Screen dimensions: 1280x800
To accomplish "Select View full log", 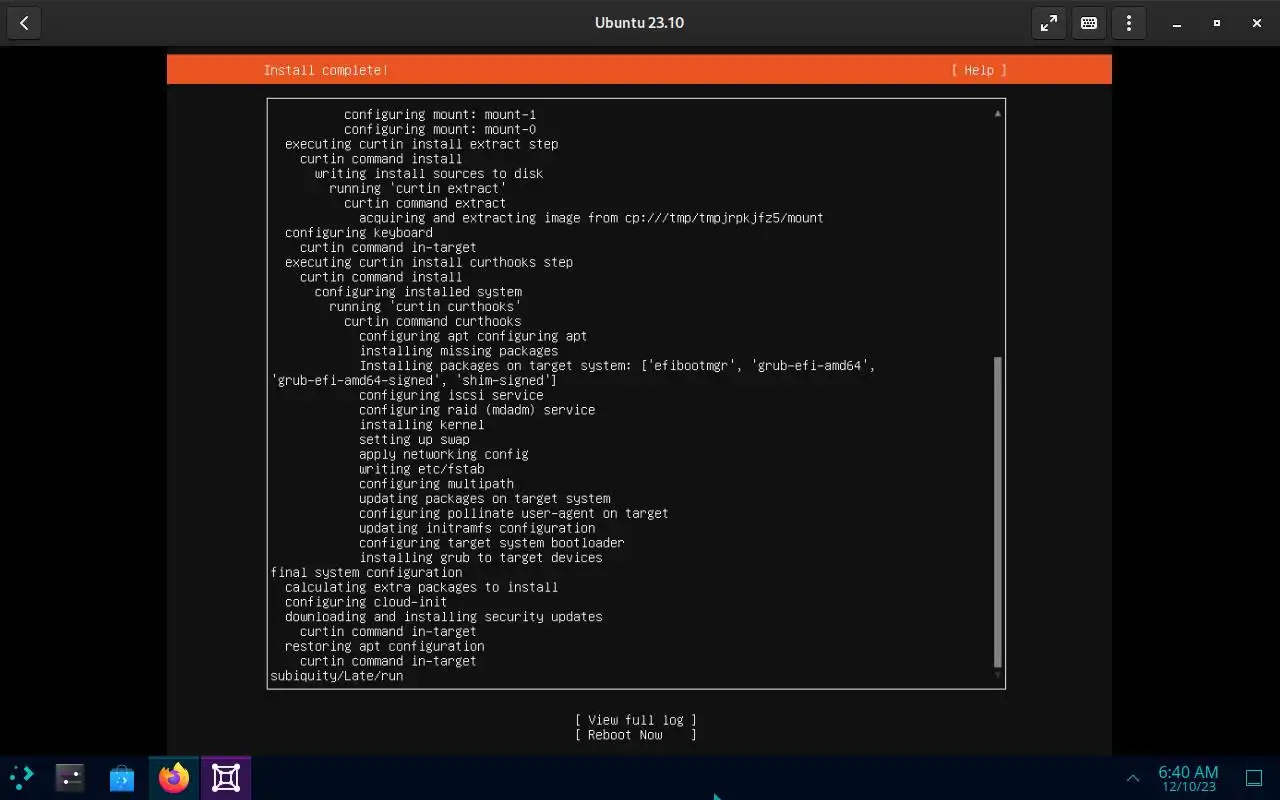I will point(636,720).
